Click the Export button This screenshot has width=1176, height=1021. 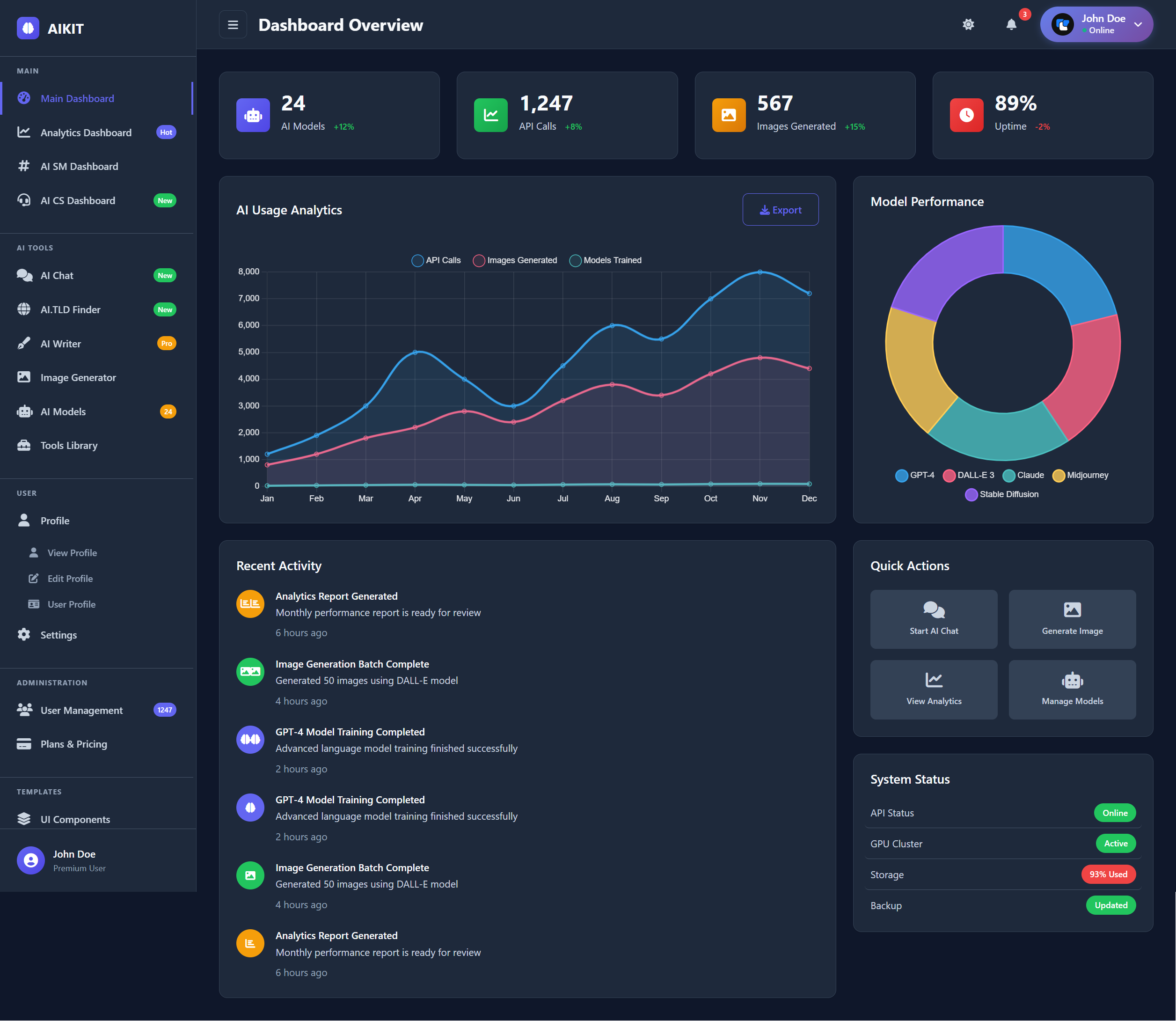[x=780, y=210]
